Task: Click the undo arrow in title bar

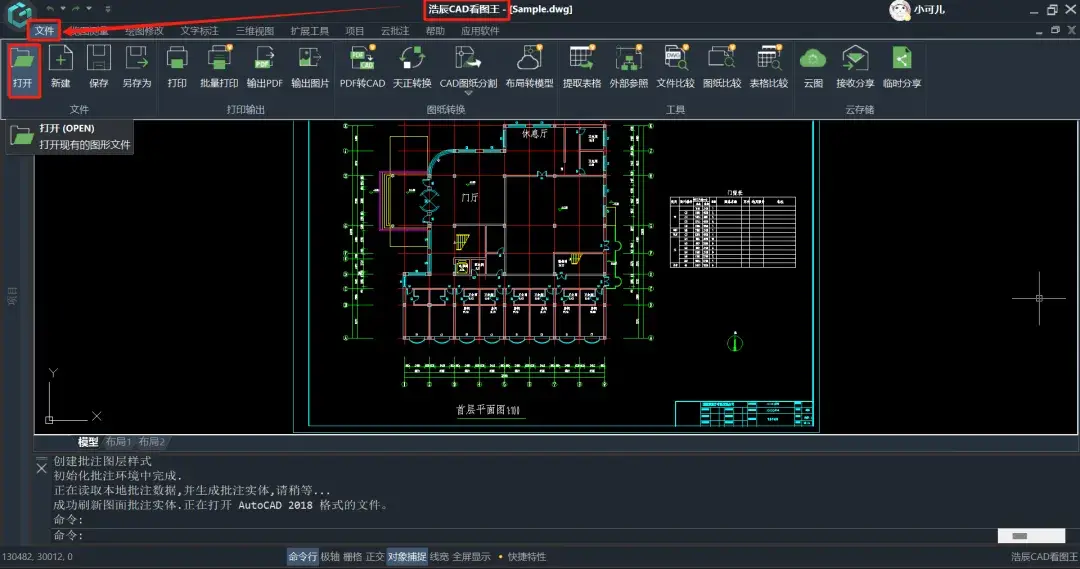Action: 50,9
